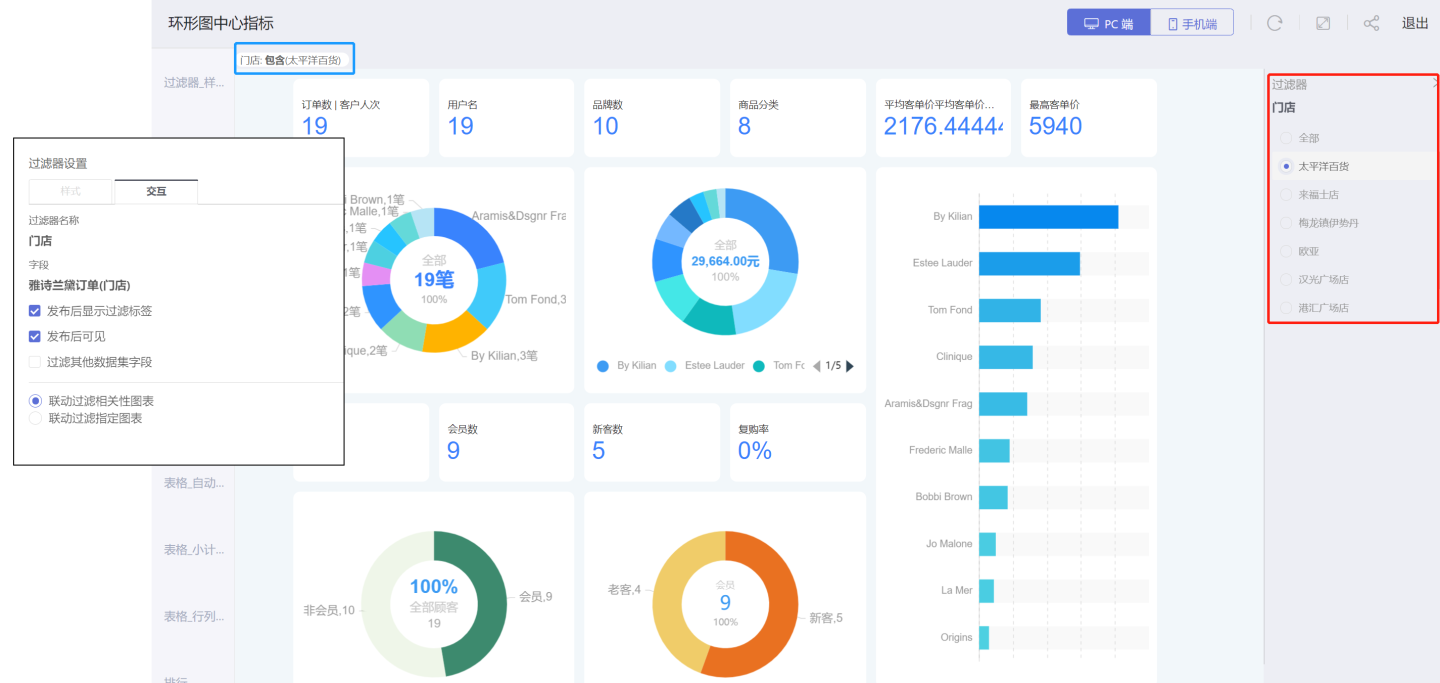Switch to 手机端 mobile view

pos(1192,23)
